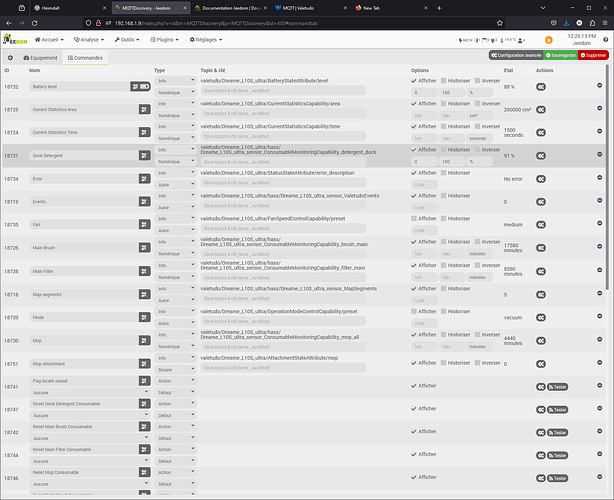Click the Configuration avancée button
Screen dimensions: 614x500
pos(514,55)
